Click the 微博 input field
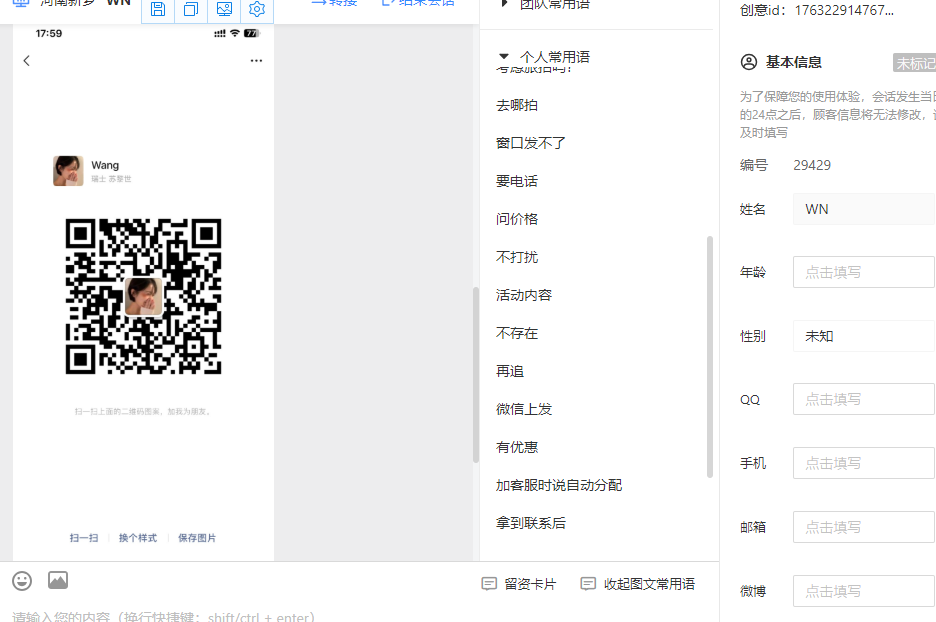The image size is (936, 622). click(864, 591)
